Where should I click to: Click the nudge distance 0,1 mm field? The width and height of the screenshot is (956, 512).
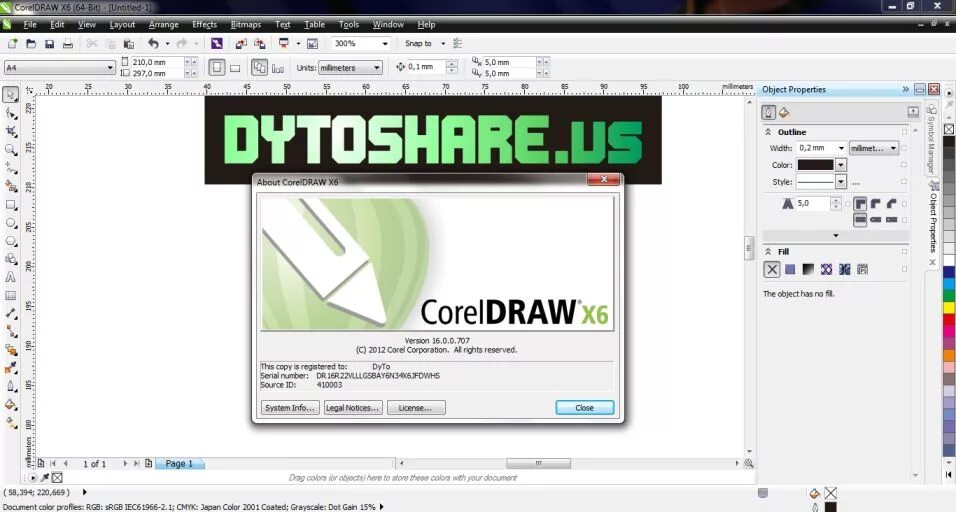pyautogui.click(x=426, y=67)
